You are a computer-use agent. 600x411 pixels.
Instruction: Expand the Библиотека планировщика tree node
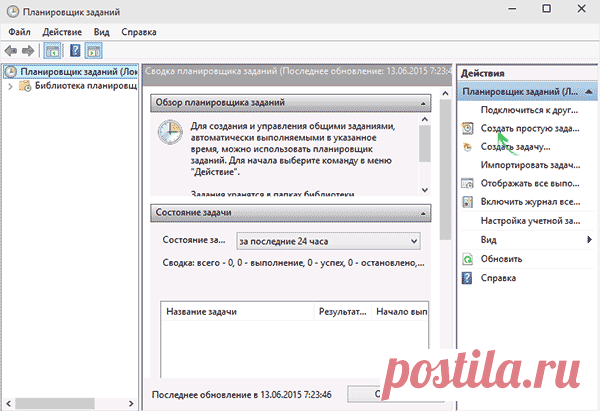(10, 86)
